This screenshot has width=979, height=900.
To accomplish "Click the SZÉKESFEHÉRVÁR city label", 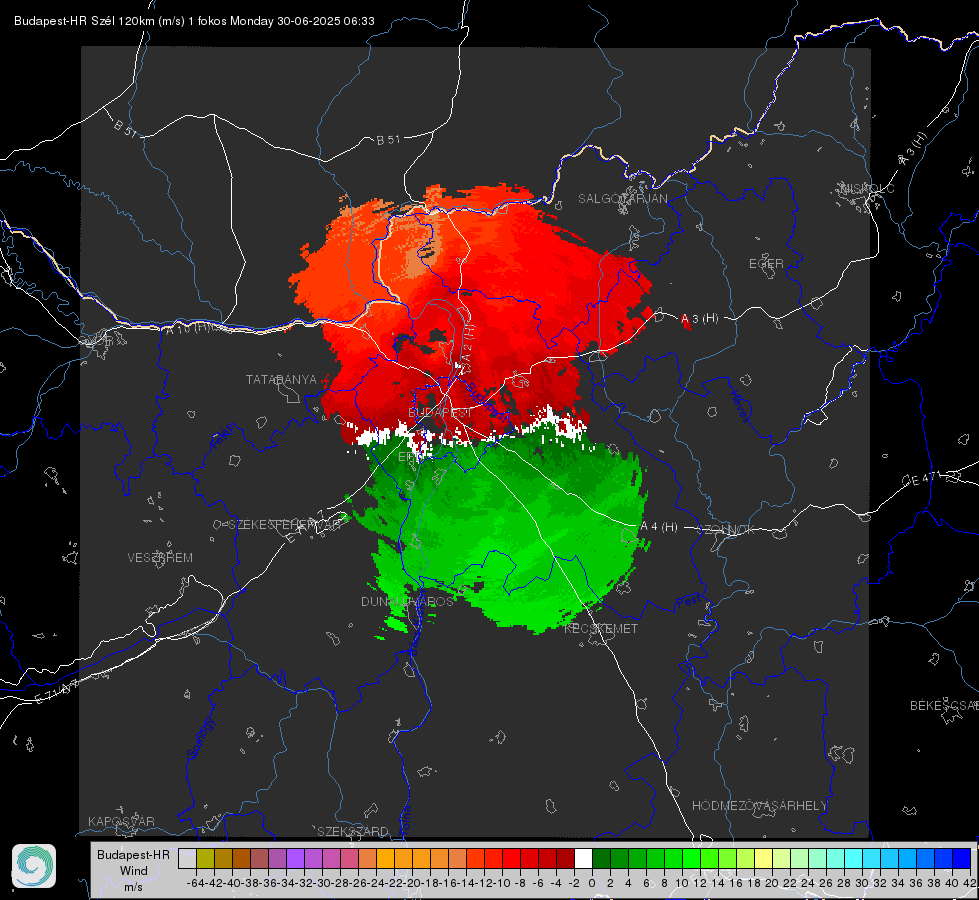I will pyautogui.click(x=284, y=525).
